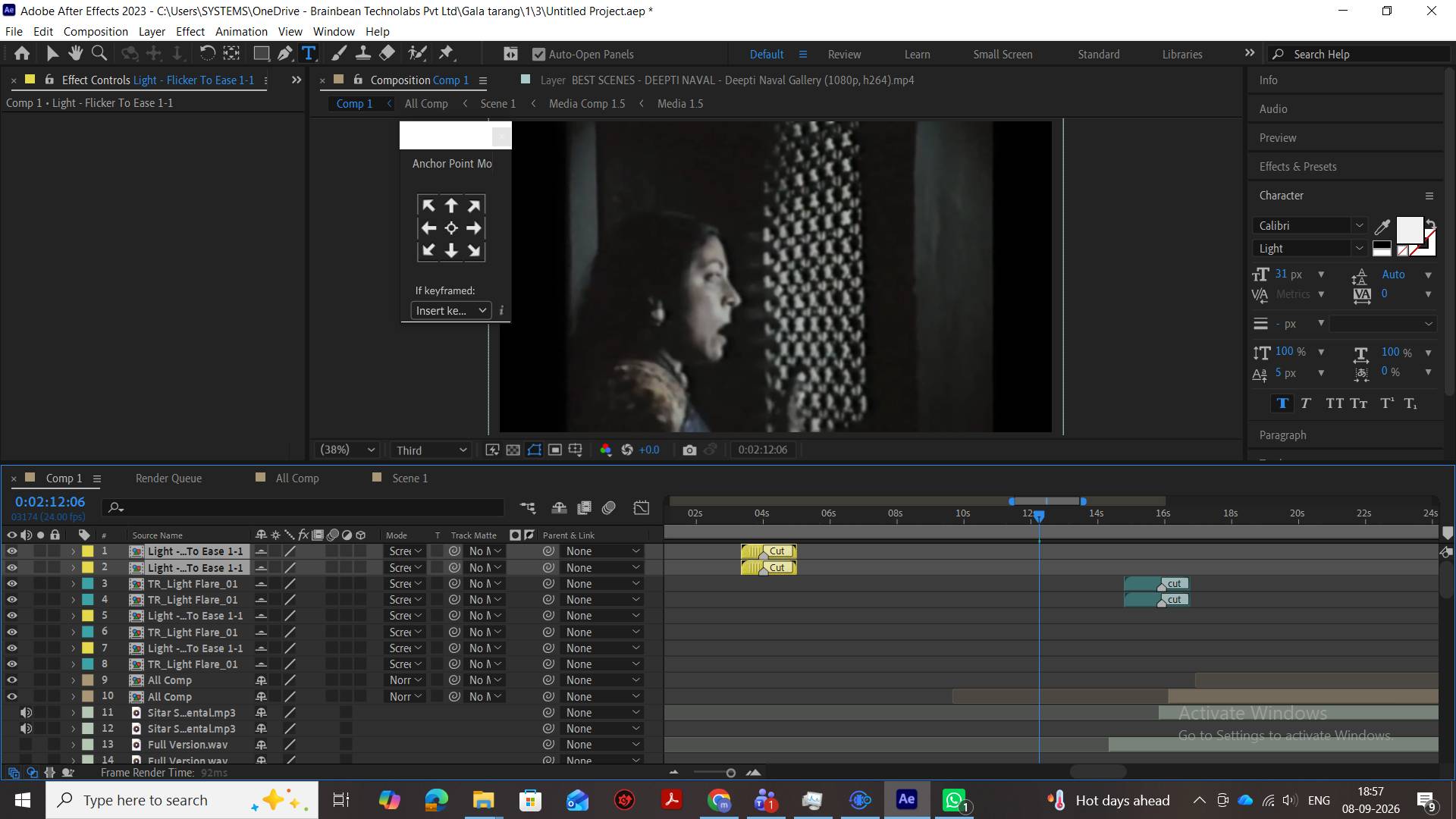Expand layer 9 All Comp properties
1456x819 pixels.
(x=73, y=680)
